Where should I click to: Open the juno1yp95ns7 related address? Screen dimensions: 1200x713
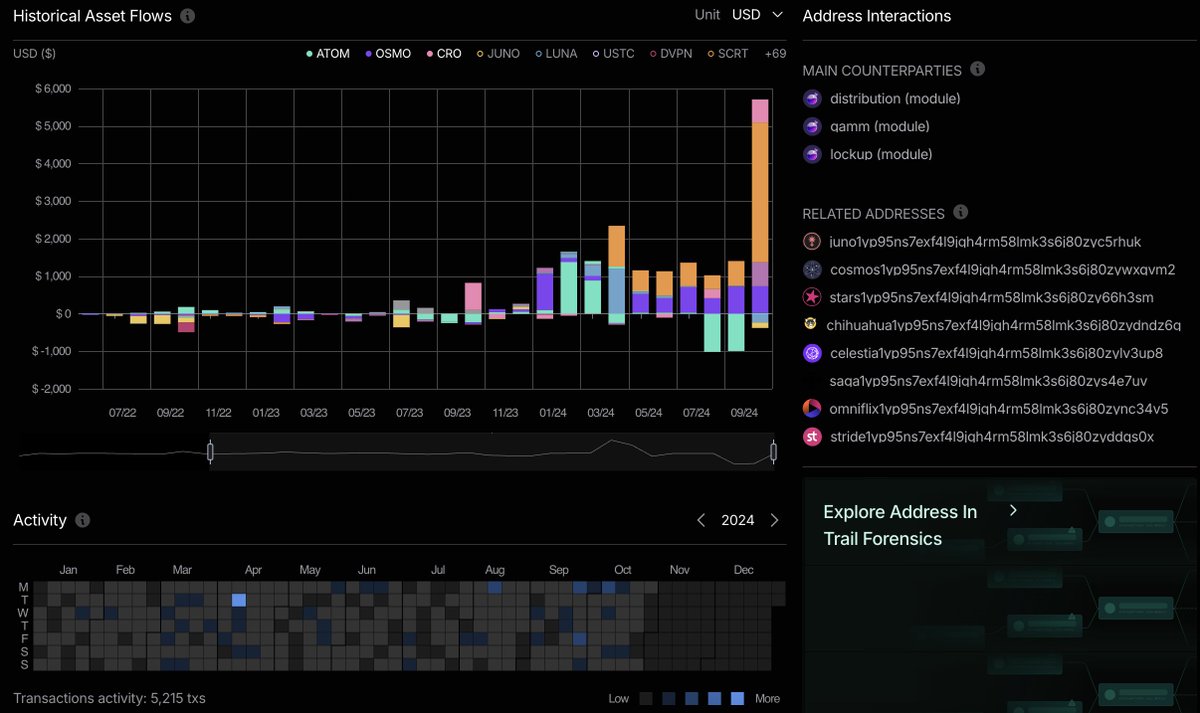tap(985, 241)
